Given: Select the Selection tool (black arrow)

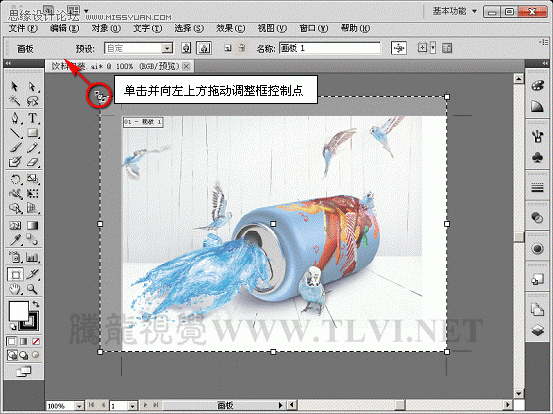Looking at the screenshot, I should point(14,86).
